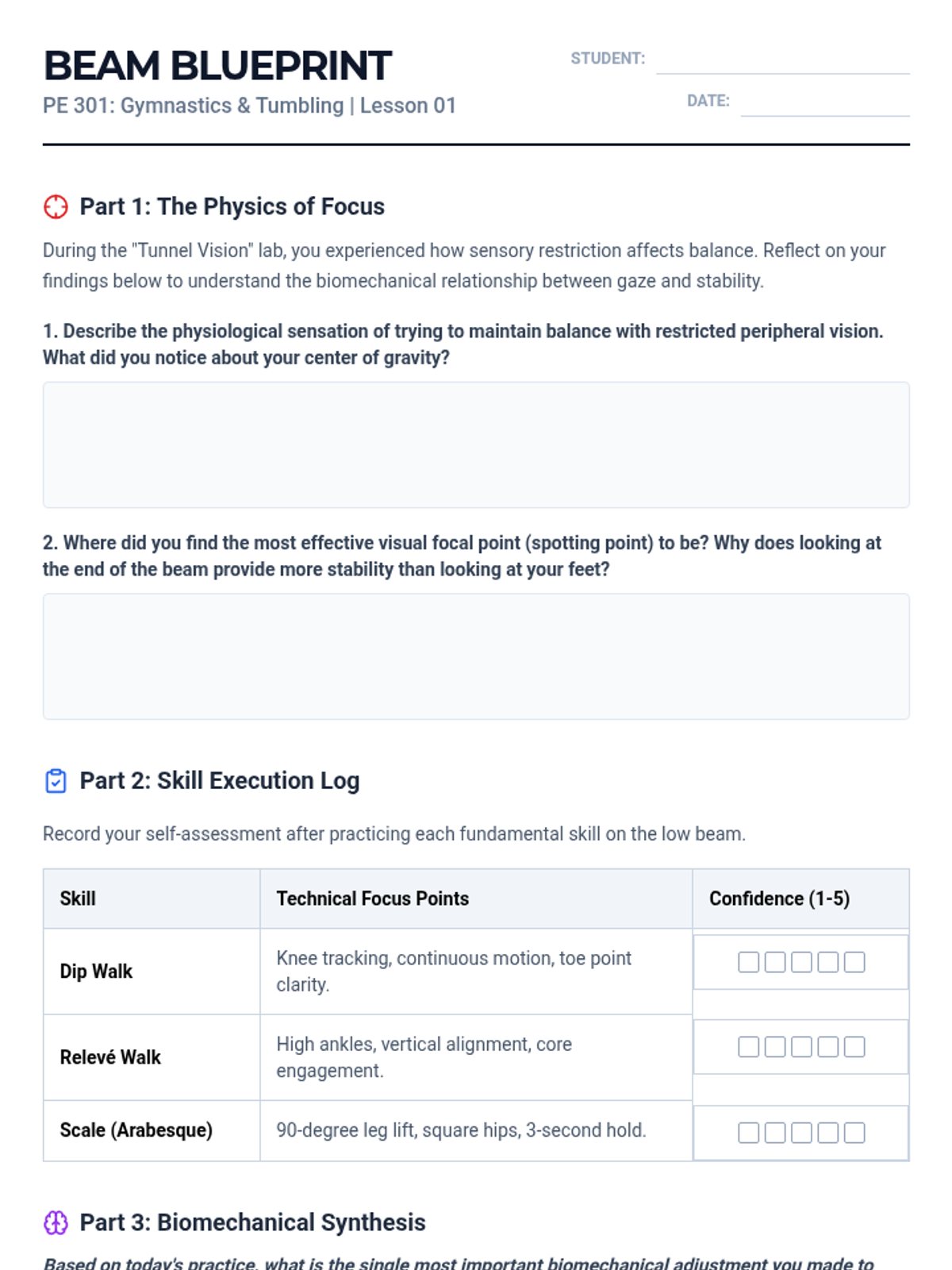Click the clipboard icon beside Part 2 heading
The image size is (952, 1270).
(x=56, y=781)
